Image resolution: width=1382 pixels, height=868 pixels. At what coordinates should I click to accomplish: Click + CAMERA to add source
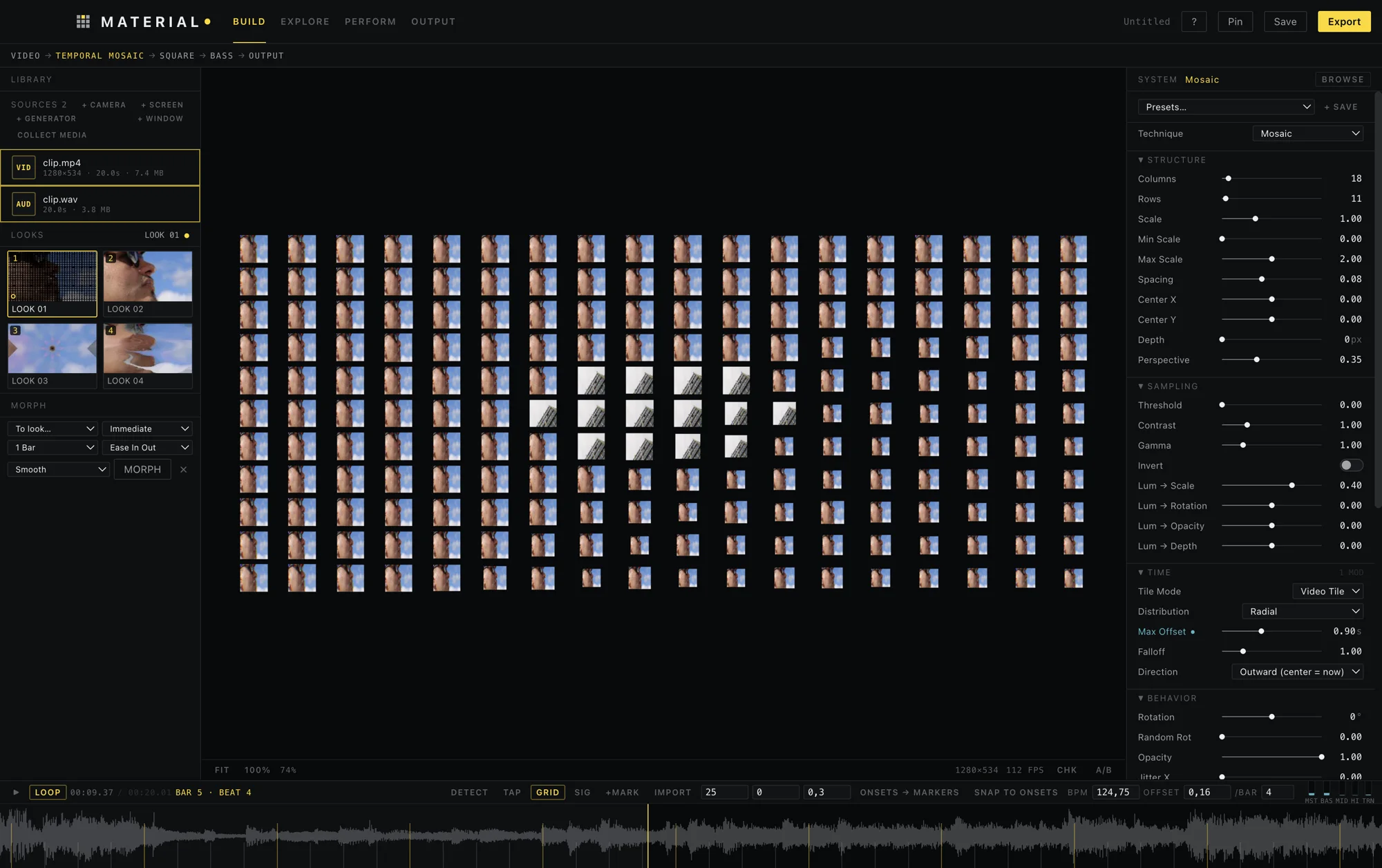click(104, 105)
